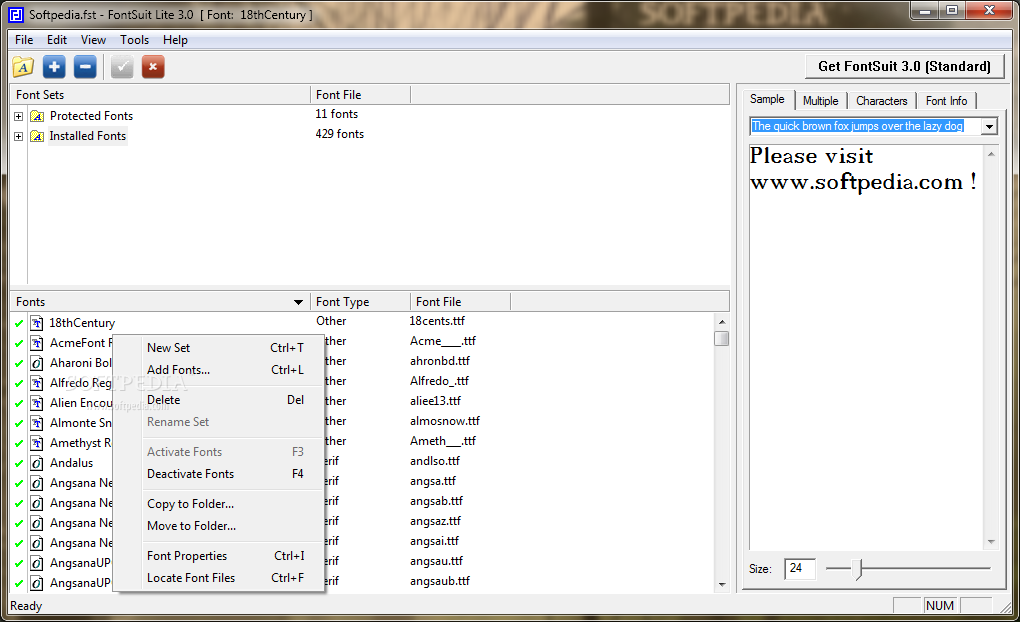
Task: Select the 429 fonts count cell
Action: point(340,134)
